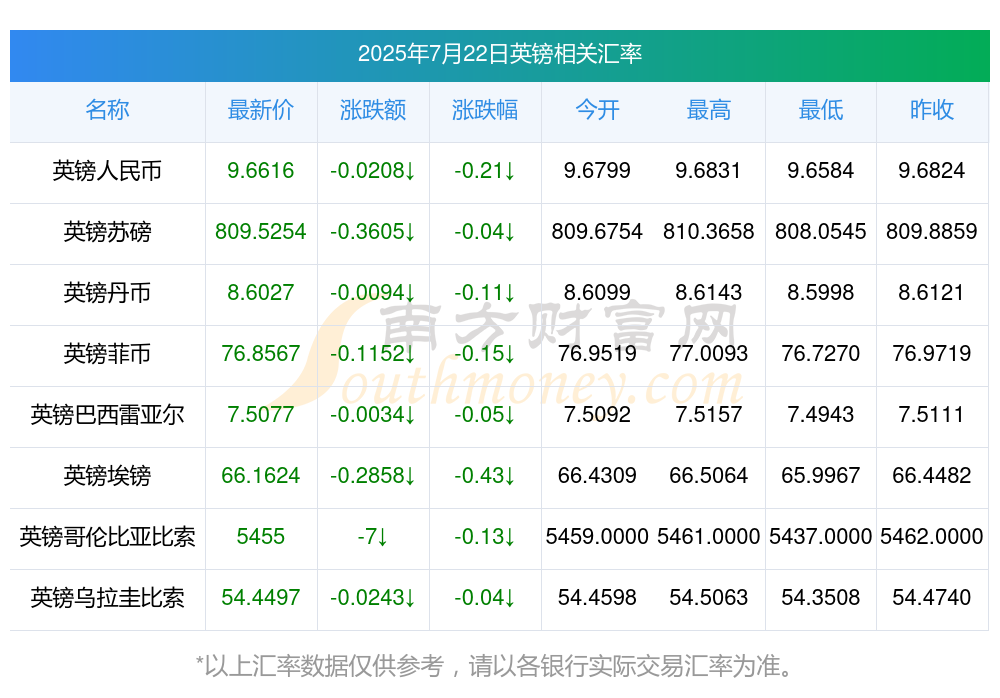Viewport: 1000px width, 698px height.
Task: Select the 英镑哥伦比亚比索 row name
Action: (x=107, y=537)
